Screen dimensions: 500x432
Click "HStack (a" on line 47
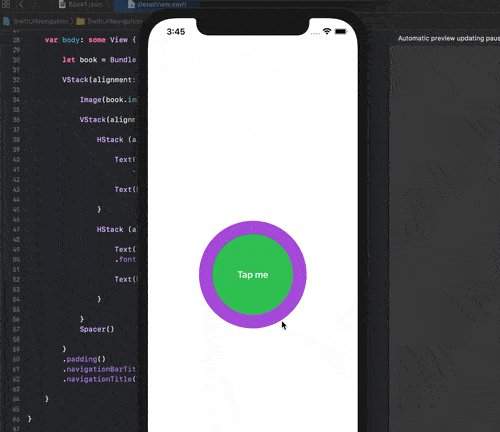(116, 229)
